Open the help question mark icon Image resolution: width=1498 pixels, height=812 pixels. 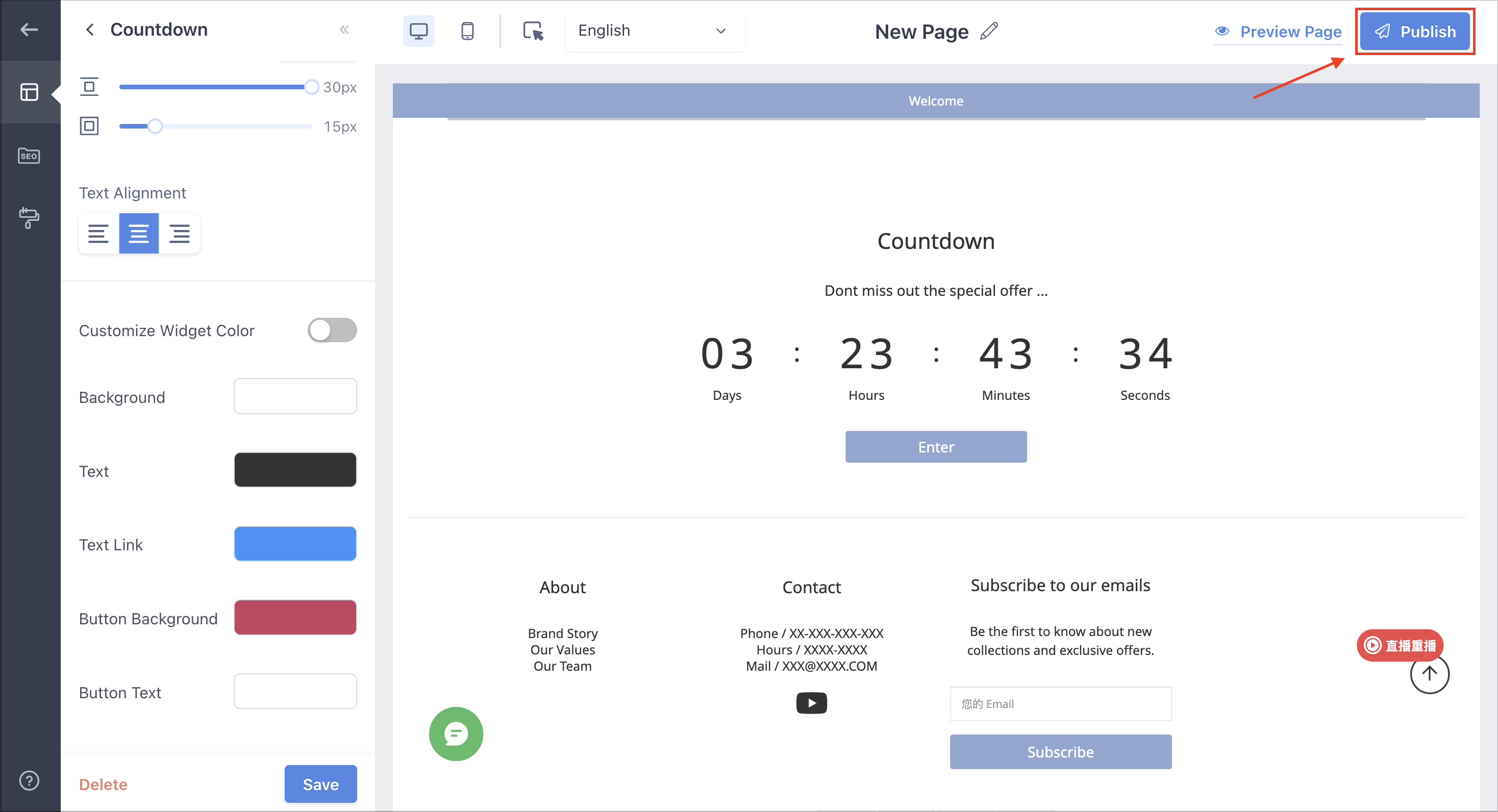tap(29, 780)
